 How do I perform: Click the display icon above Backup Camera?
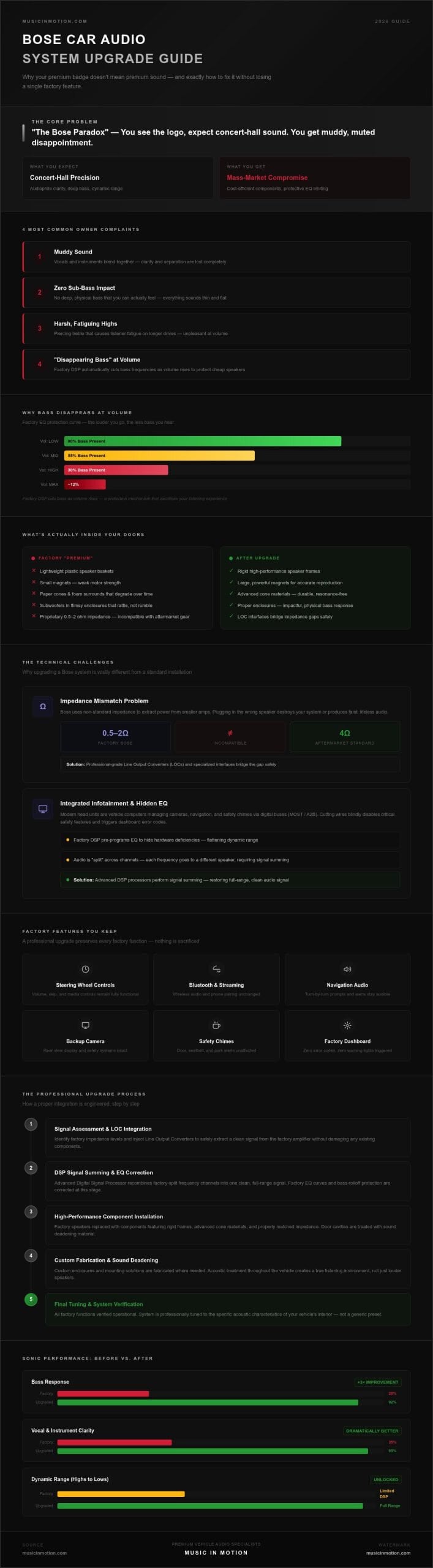coord(85,1025)
